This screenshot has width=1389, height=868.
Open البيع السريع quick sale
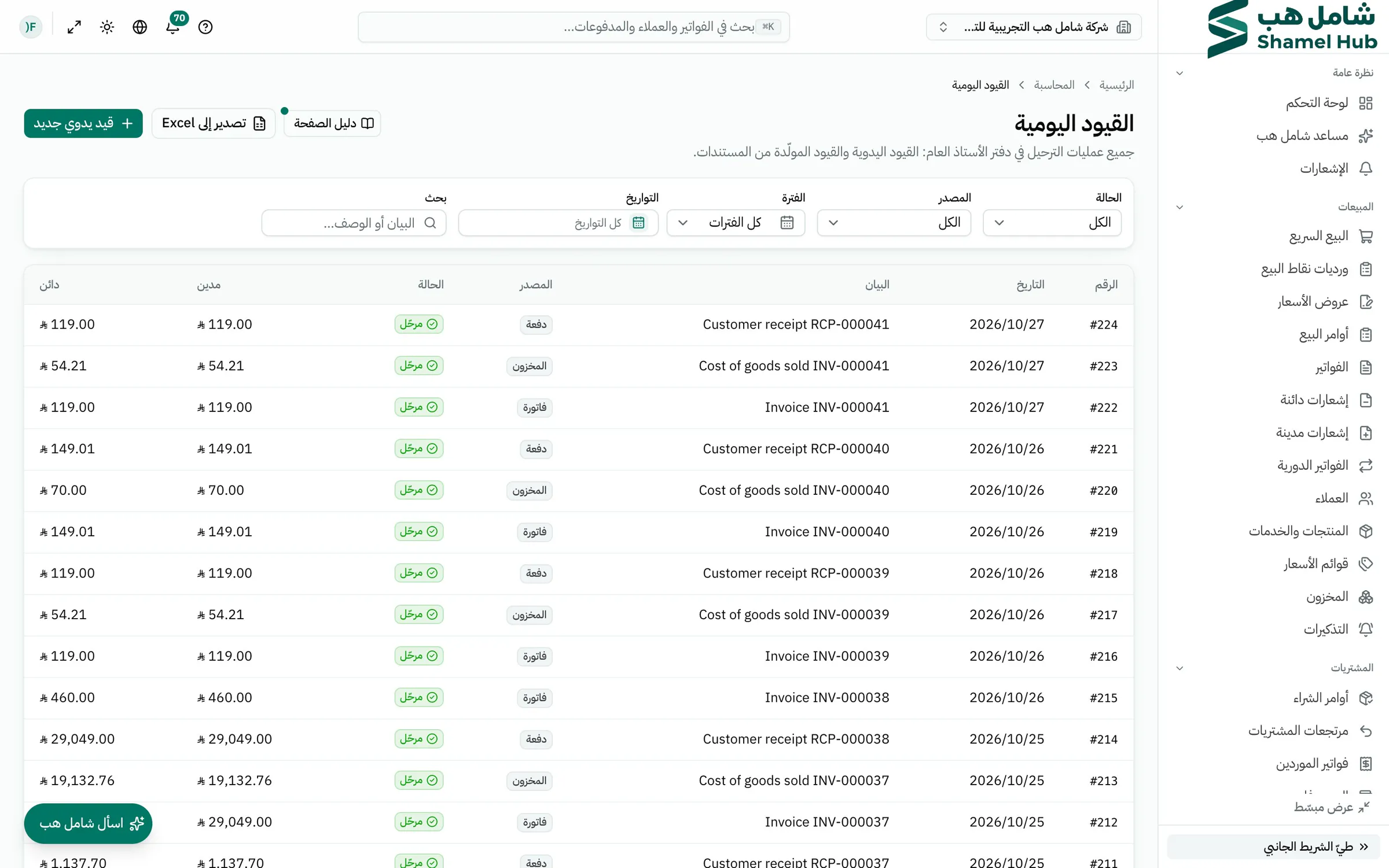pos(1331,236)
